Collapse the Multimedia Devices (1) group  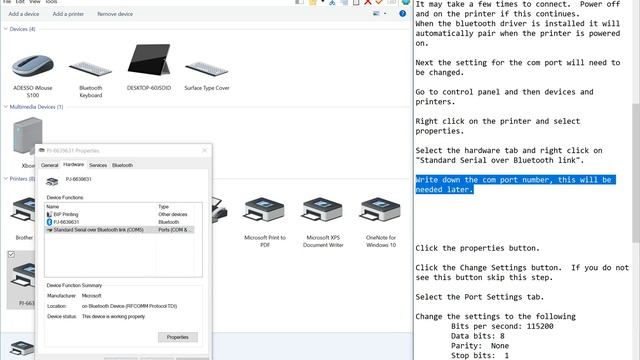point(6,107)
